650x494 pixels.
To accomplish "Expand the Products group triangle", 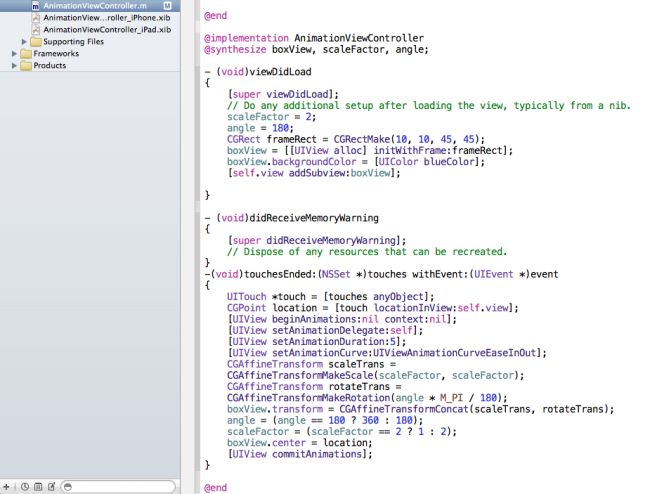I will coord(14,65).
